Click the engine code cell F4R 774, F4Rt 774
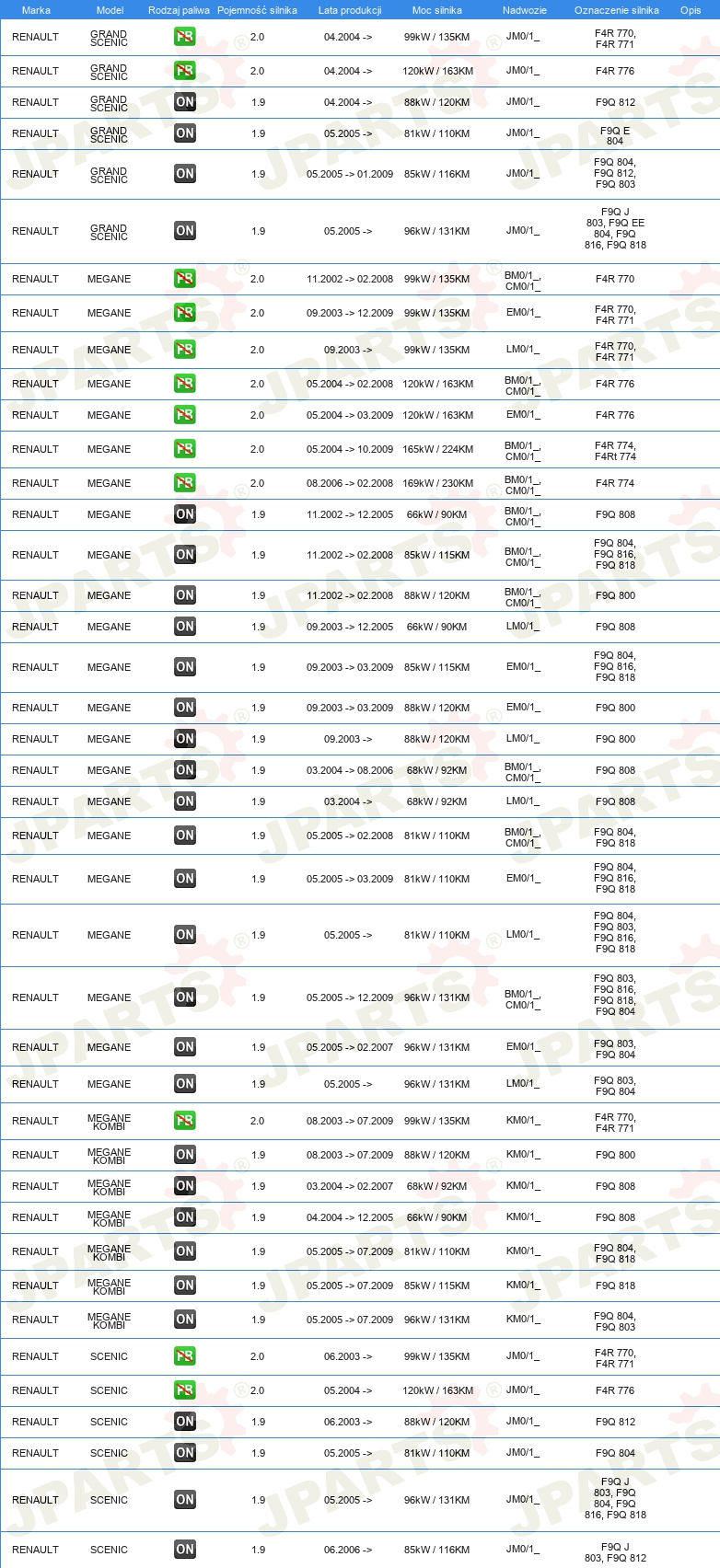The image size is (720, 1568). coord(615,451)
